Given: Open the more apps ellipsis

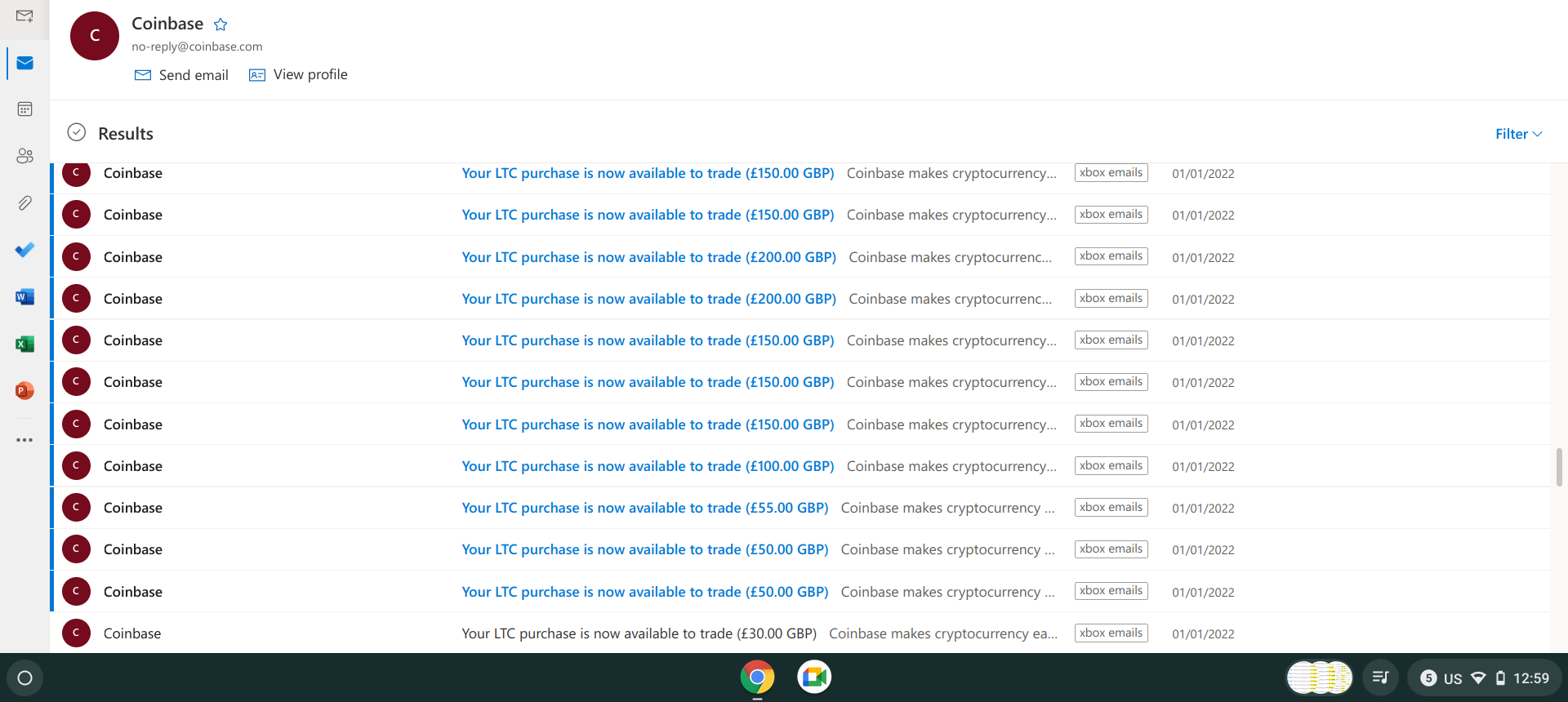Looking at the screenshot, I should (x=24, y=440).
